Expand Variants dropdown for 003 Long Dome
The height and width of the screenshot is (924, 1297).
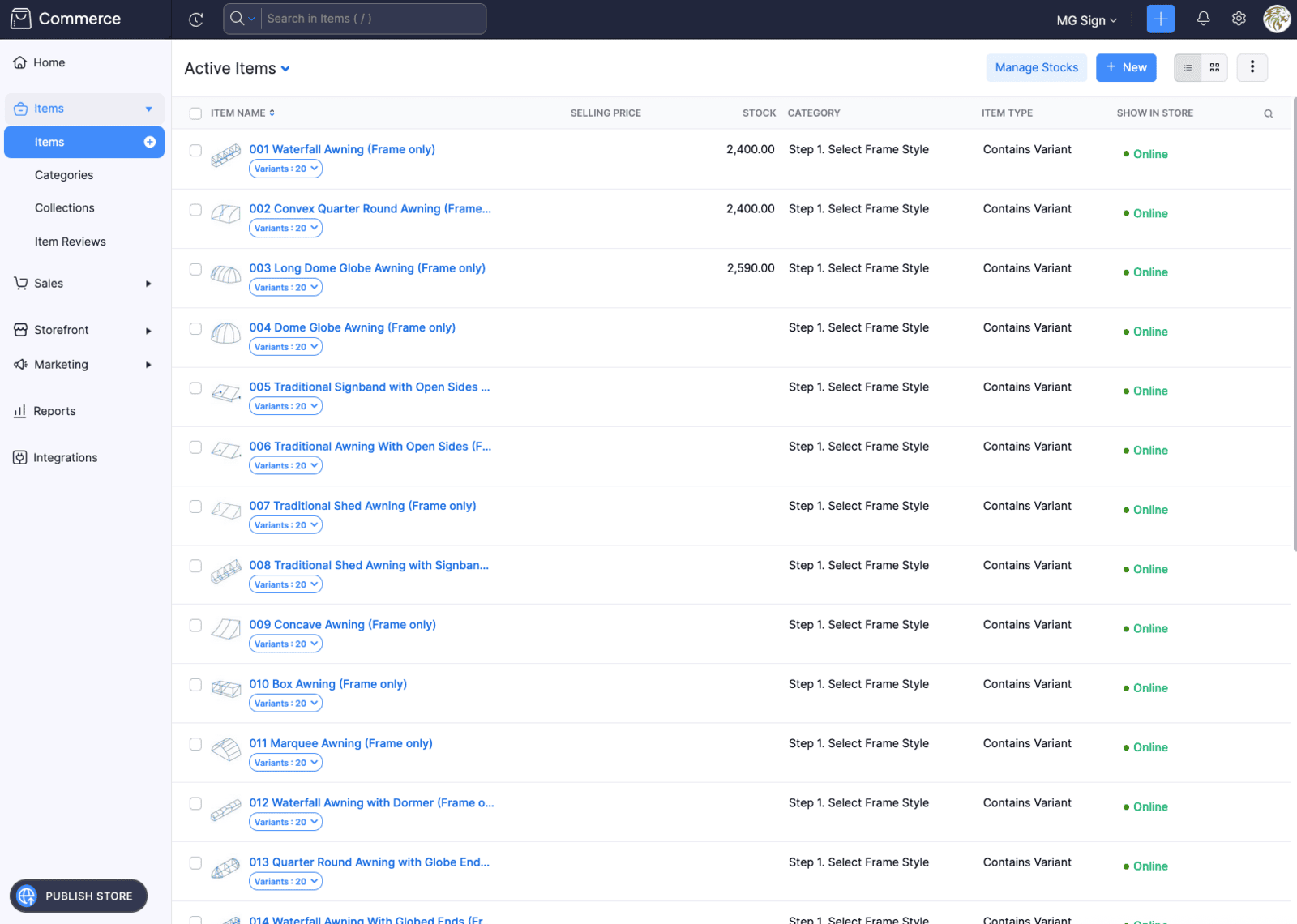[285, 288]
